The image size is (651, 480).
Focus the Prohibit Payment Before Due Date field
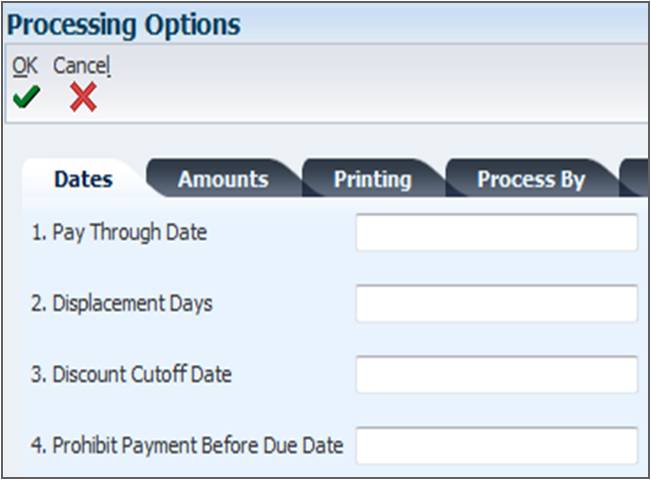[497, 445]
